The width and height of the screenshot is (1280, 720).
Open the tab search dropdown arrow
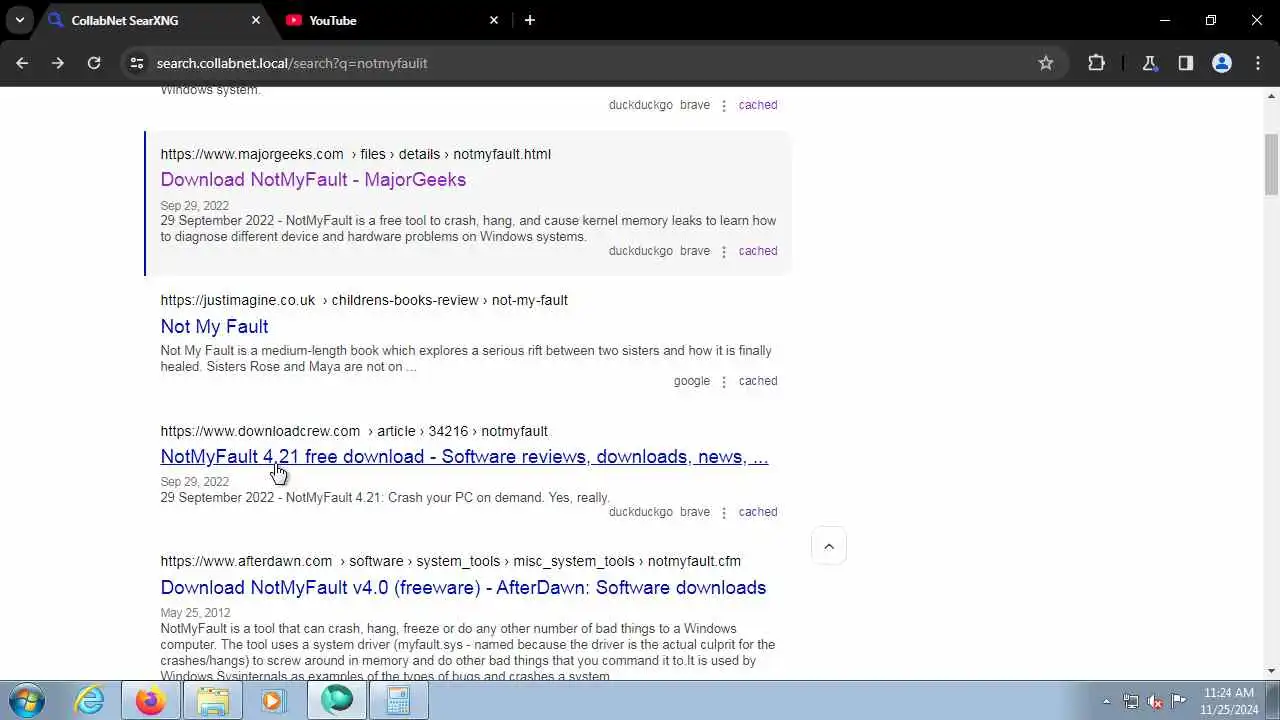19,20
